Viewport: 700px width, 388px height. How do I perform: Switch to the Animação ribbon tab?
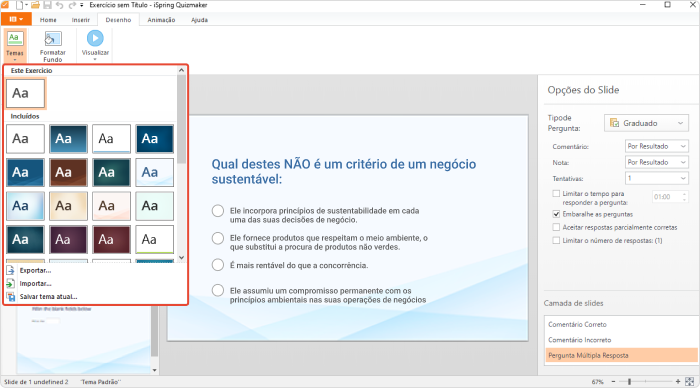pyautogui.click(x=161, y=20)
